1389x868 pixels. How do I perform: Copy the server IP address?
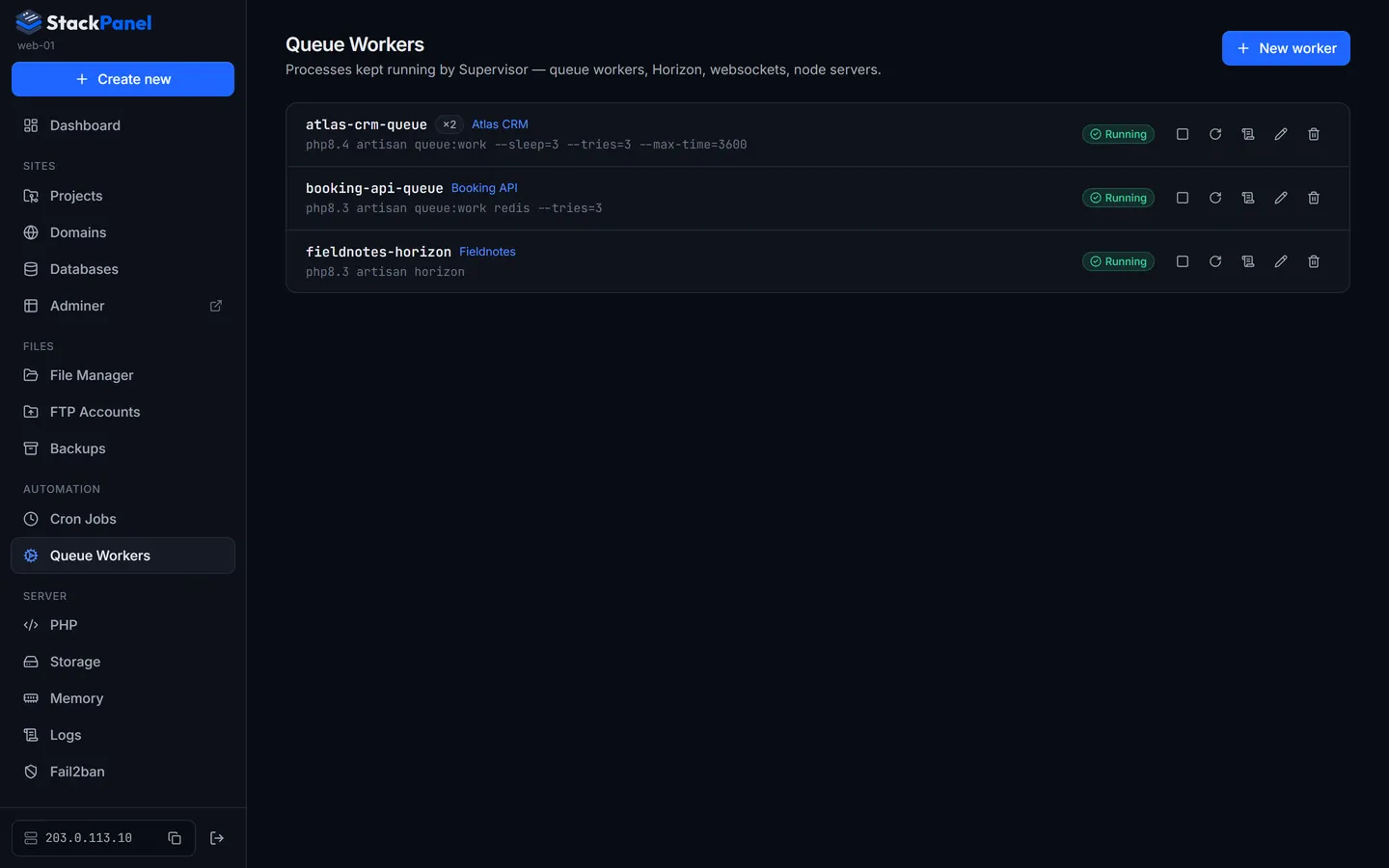pos(175,838)
